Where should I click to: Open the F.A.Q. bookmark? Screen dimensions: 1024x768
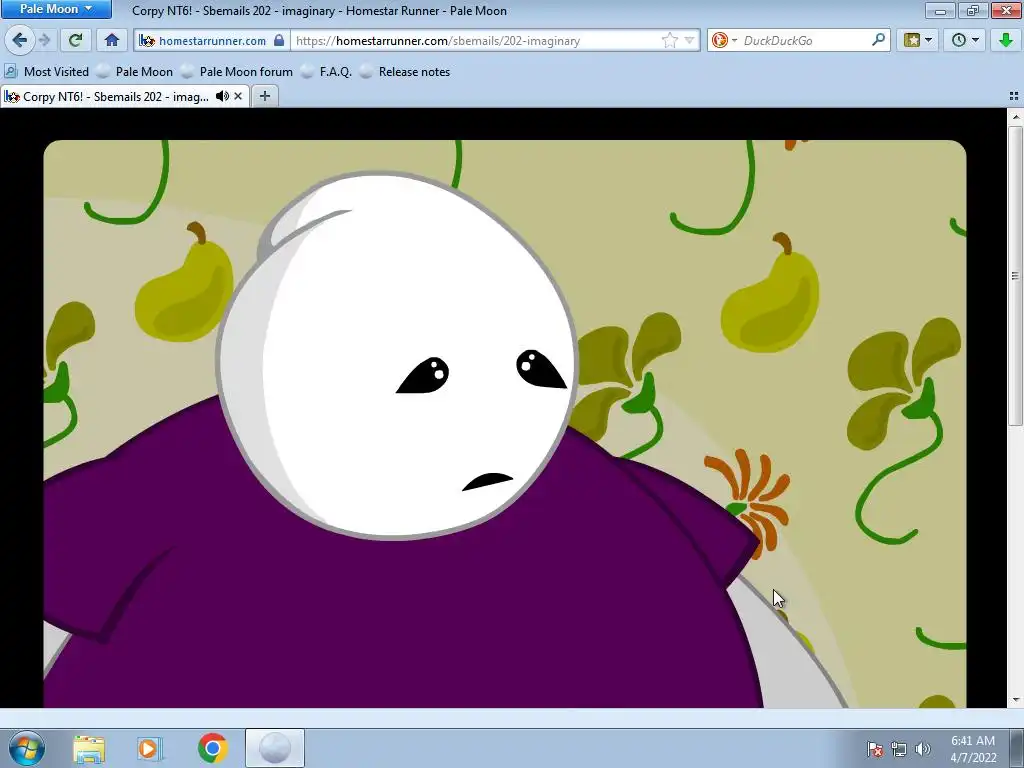327,72
